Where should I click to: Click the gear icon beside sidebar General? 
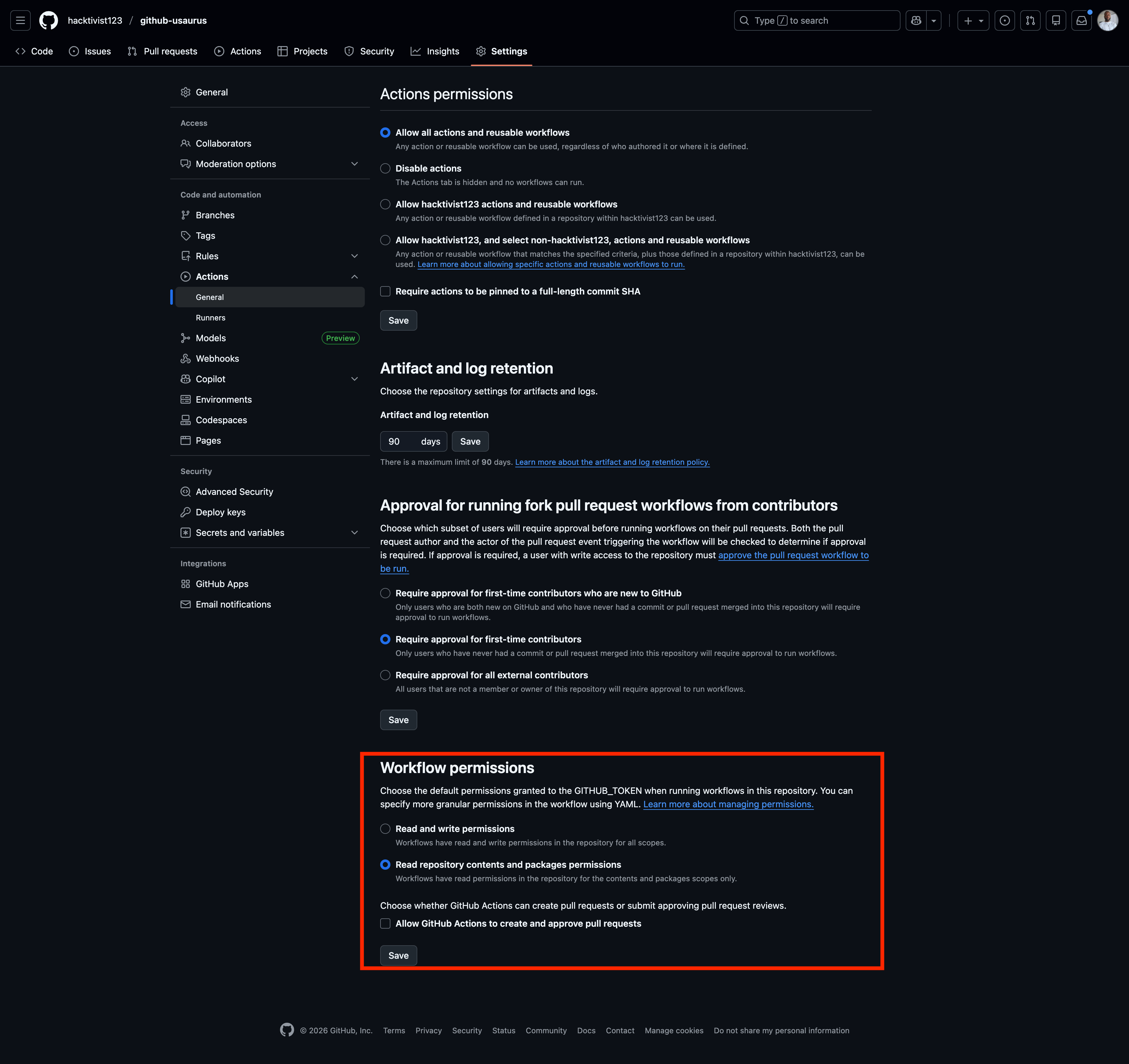(185, 92)
